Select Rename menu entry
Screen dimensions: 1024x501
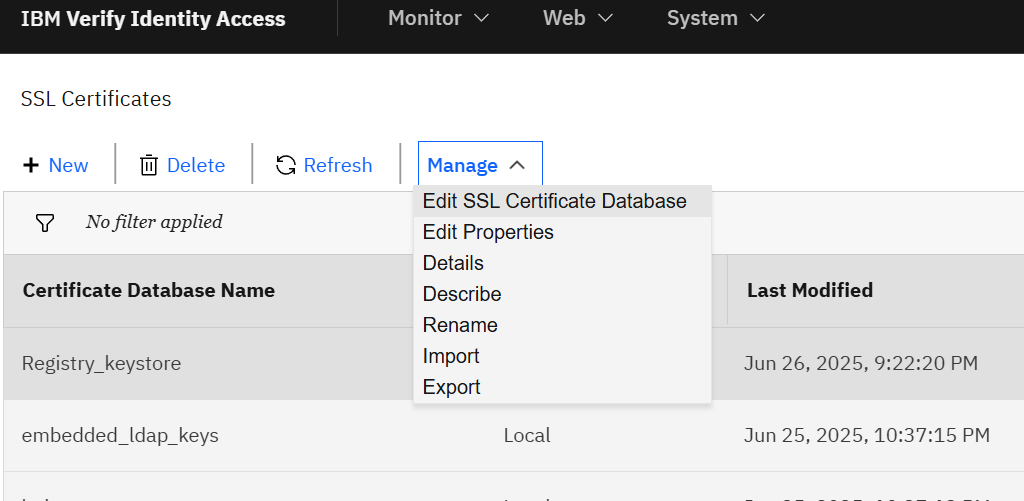pos(460,325)
